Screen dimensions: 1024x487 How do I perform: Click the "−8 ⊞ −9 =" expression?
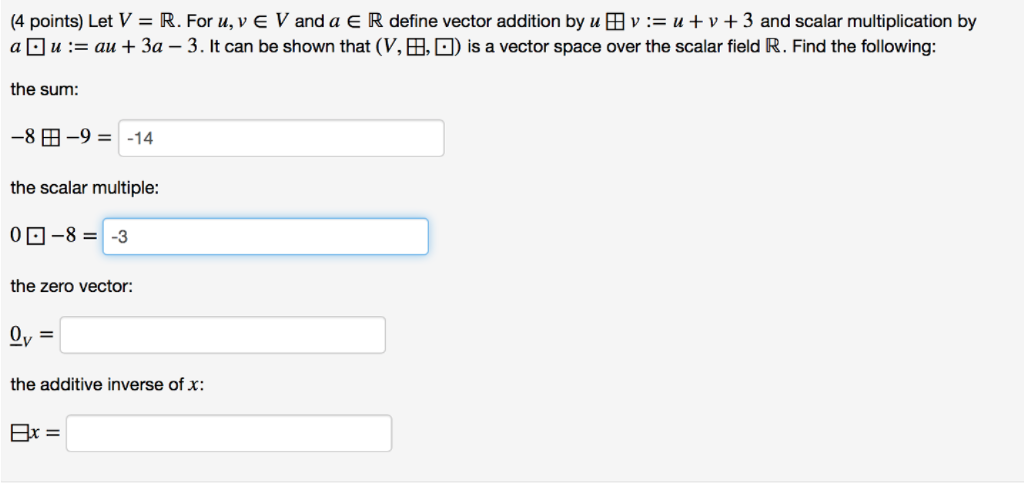click(60, 138)
